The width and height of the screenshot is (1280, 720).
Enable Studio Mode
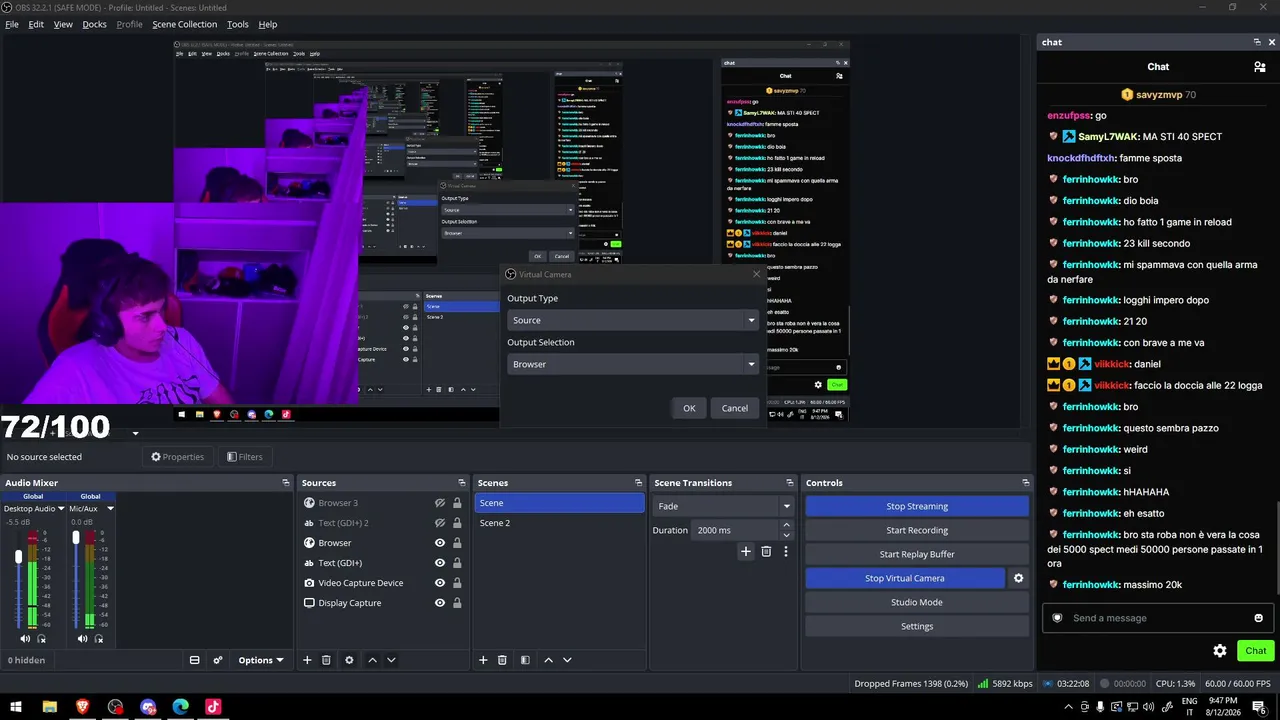pyautogui.click(x=917, y=602)
